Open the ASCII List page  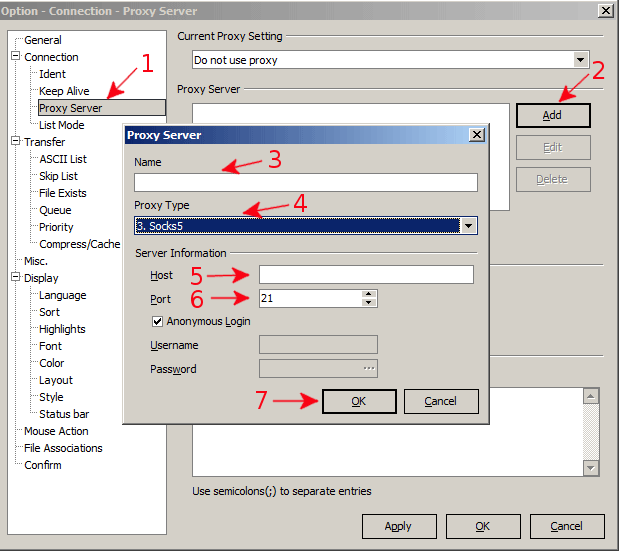(63, 159)
